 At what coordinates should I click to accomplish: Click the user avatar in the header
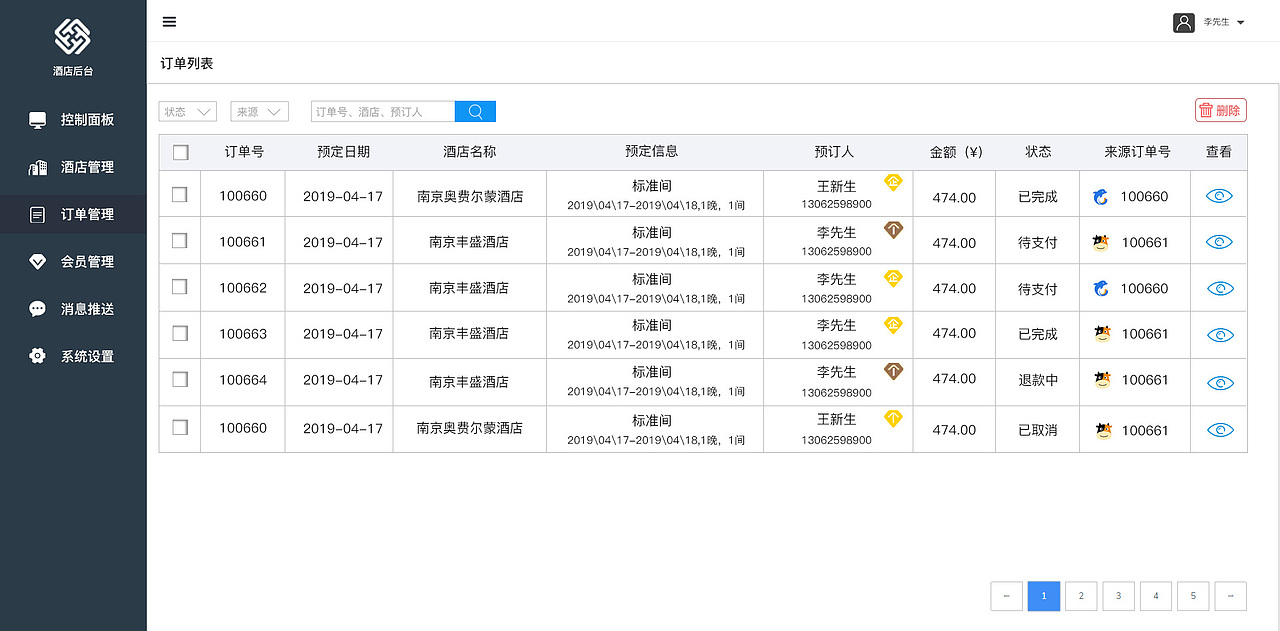(1184, 22)
